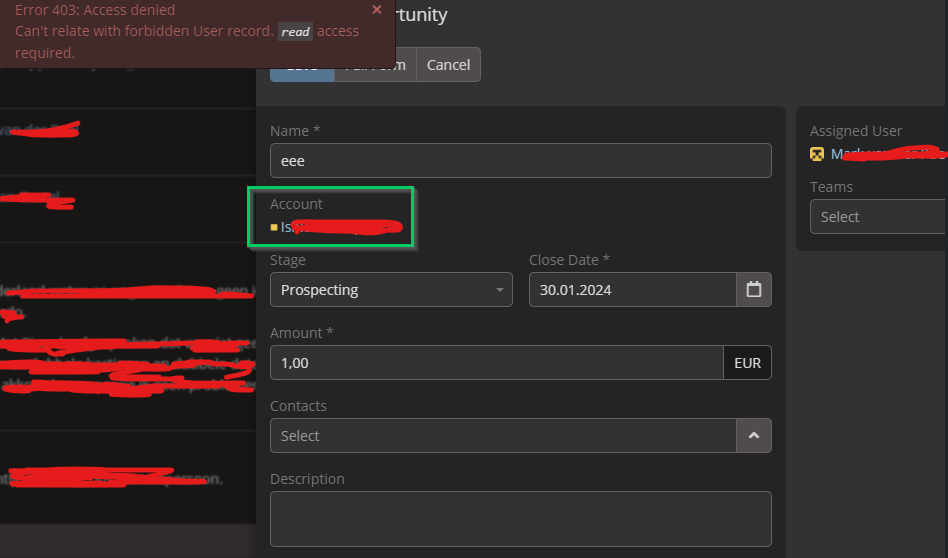Click the Name field containing eee
This screenshot has width=948, height=558.
521,161
